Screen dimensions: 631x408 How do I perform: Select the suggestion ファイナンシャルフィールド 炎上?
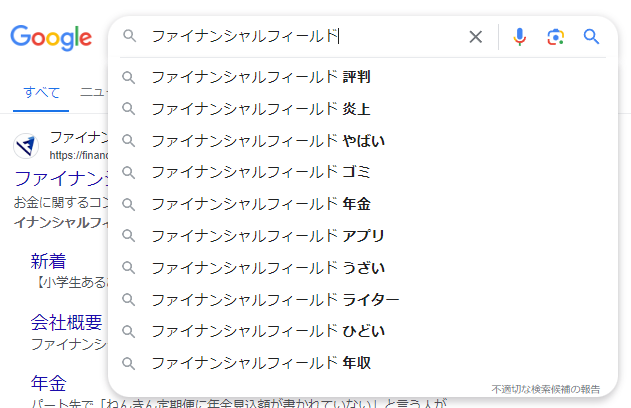pyautogui.click(x=363, y=109)
